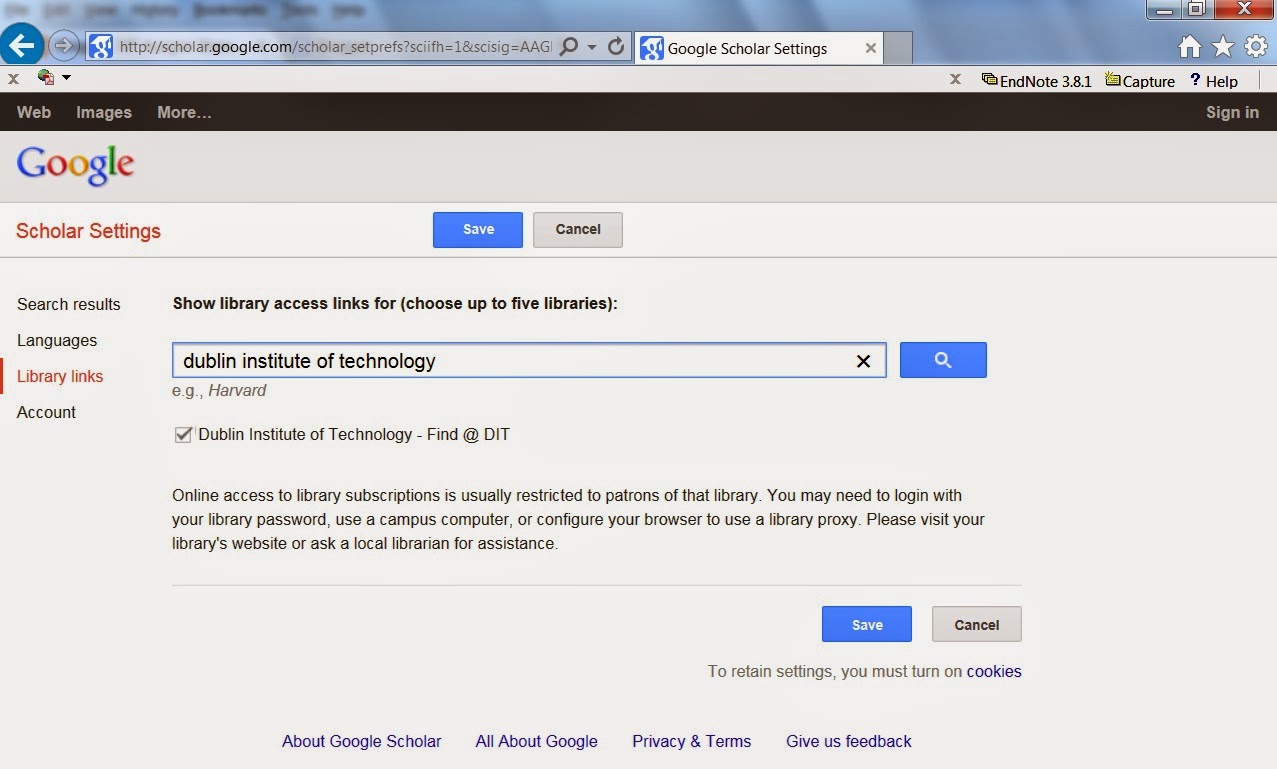This screenshot has width=1277, height=769.
Task: Click the 'e.g., Harvard' hint text
Action: (219, 391)
